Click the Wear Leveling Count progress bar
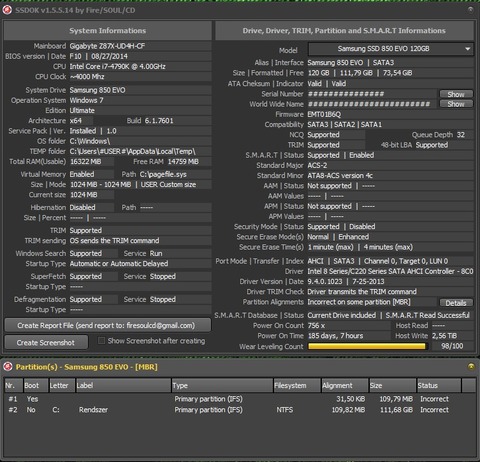The width and height of the screenshot is (480, 462). (x=367, y=346)
